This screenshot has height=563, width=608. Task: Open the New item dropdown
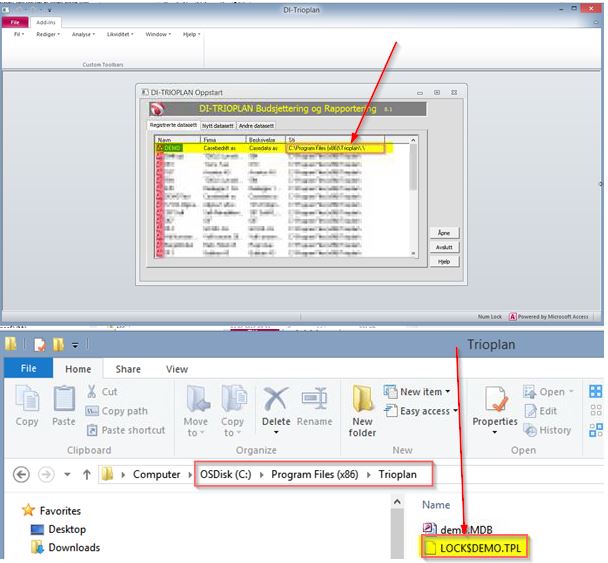417,392
